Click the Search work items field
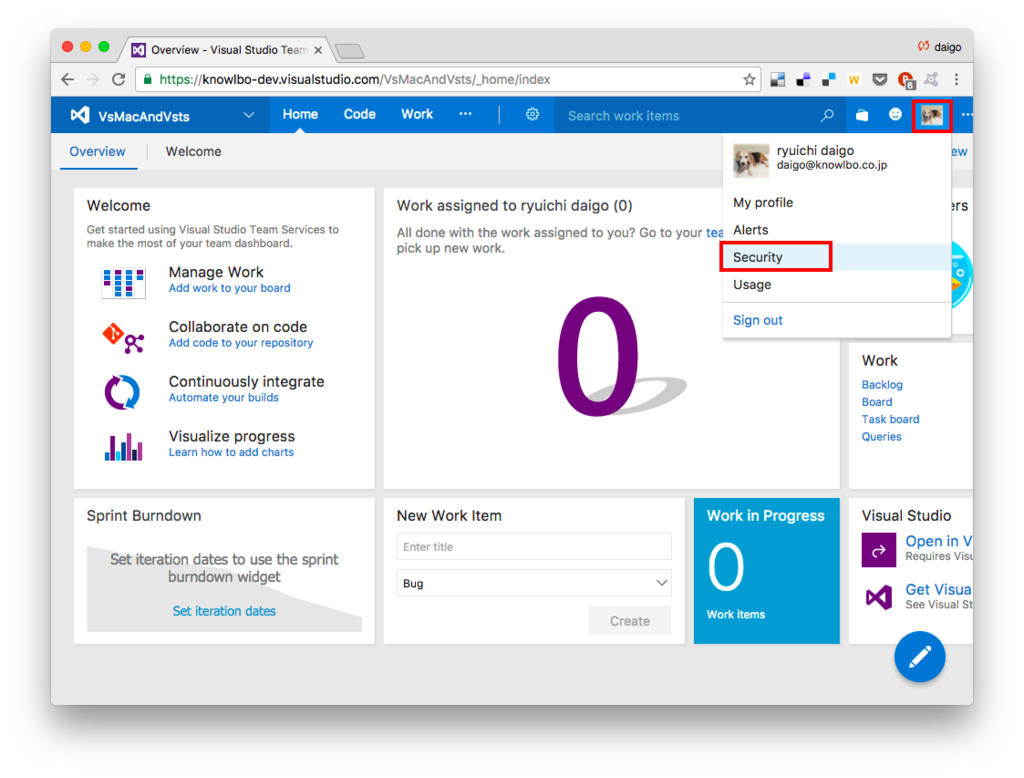 pos(686,116)
